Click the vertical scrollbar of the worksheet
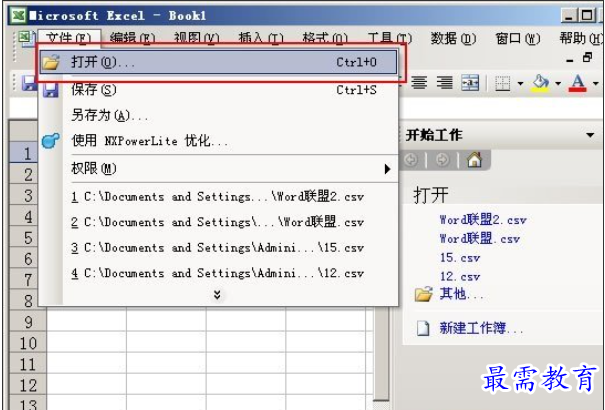Viewport: 605px width, 410px height. point(381,353)
